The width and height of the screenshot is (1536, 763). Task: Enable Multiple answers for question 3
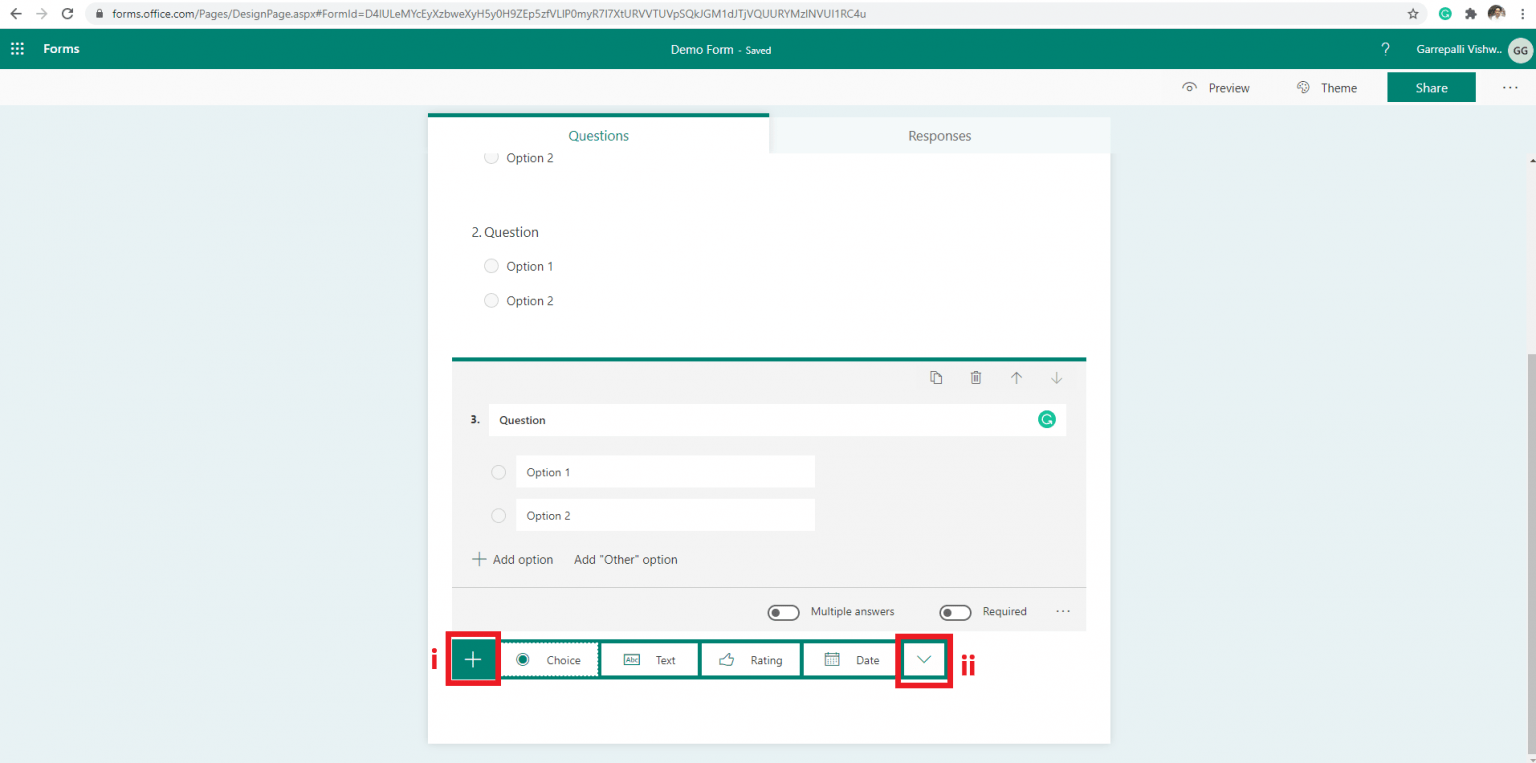click(783, 611)
